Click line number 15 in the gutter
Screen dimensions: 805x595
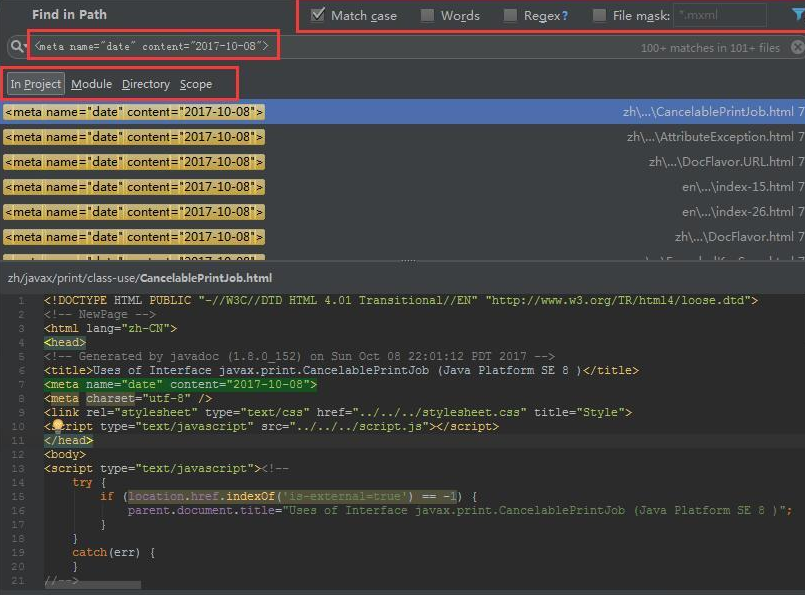tap(18, 496)
